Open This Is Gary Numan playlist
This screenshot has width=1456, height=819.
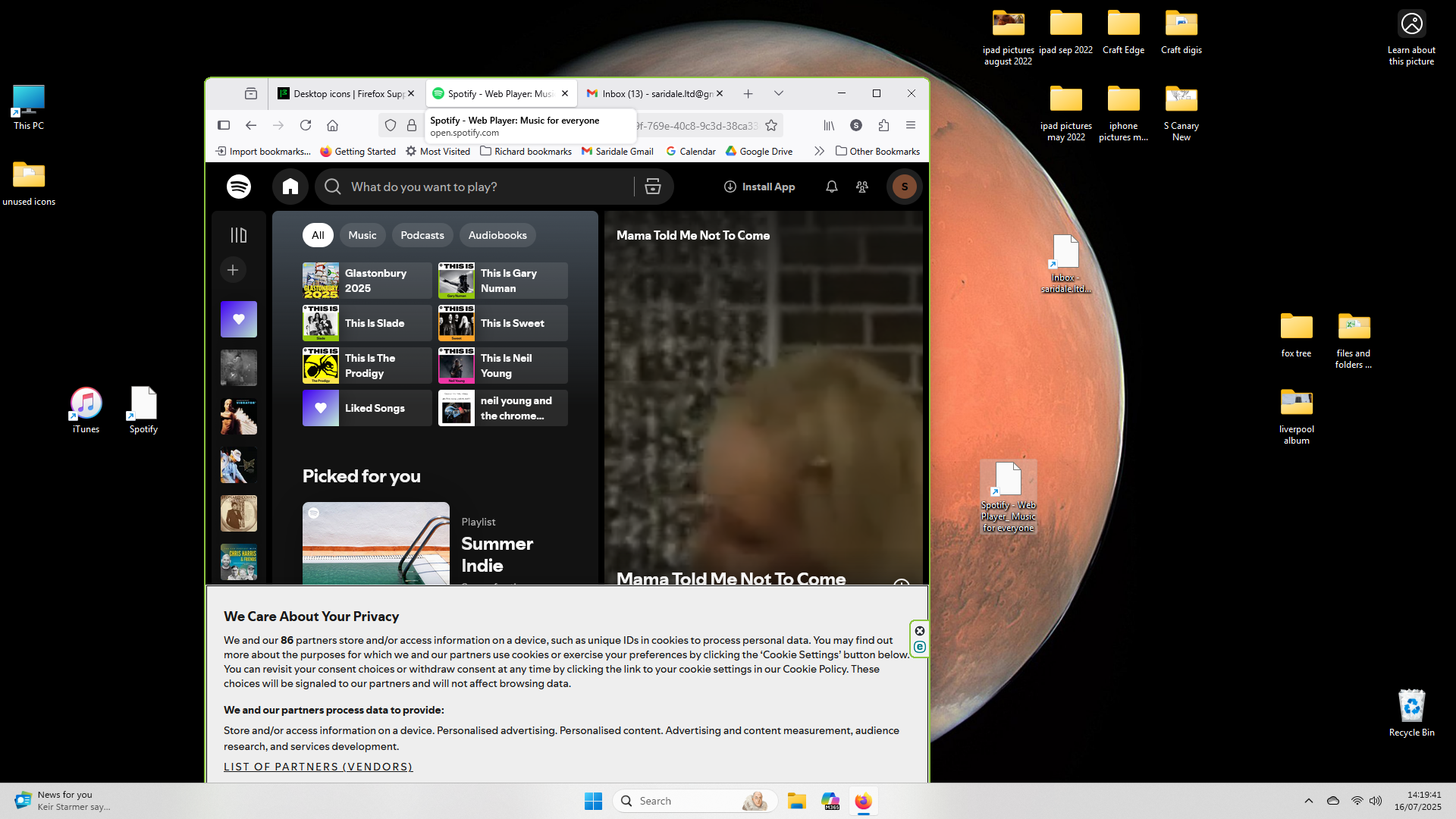503,281
